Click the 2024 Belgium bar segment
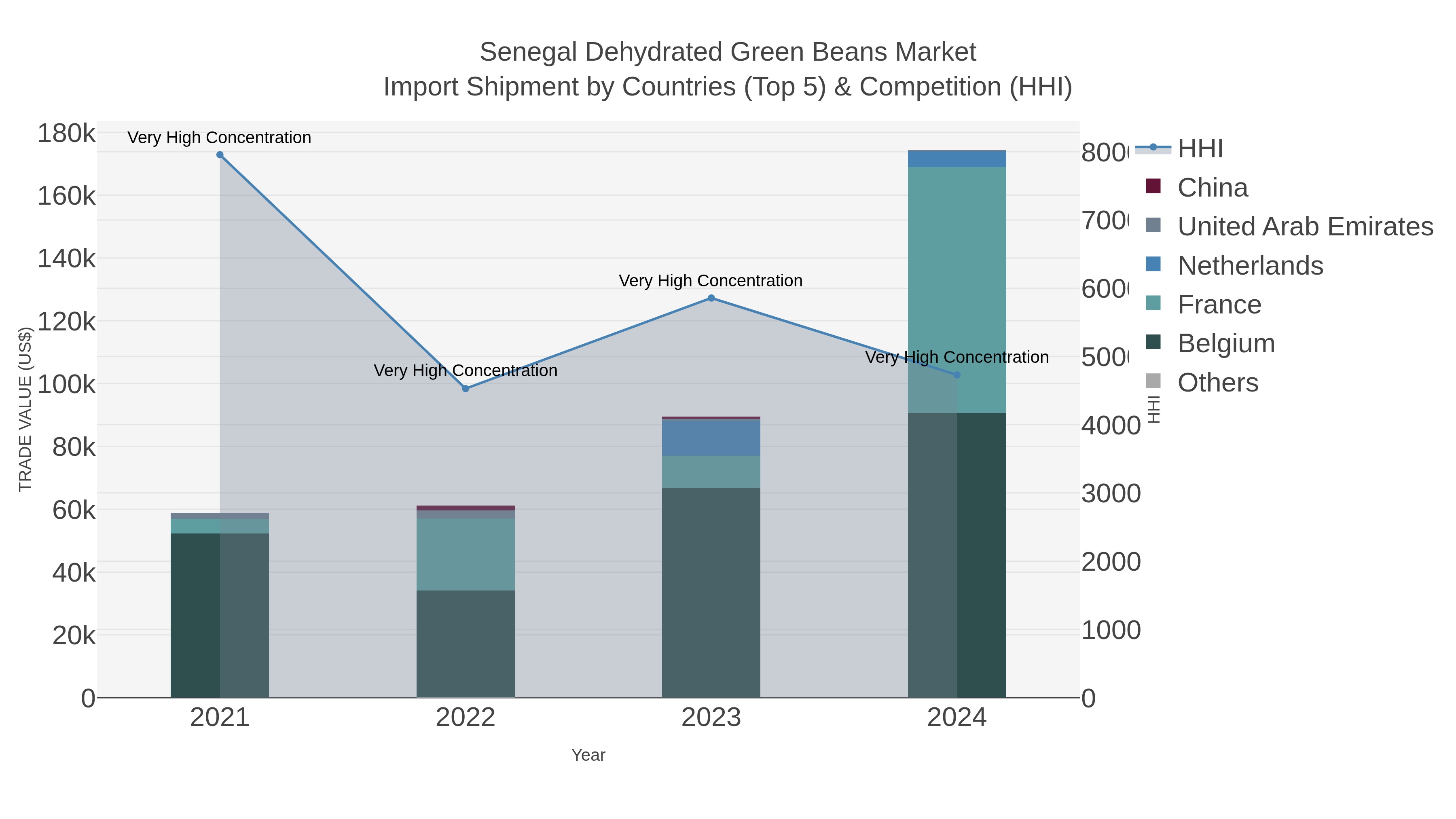The width and height of the screenshot is (1456, 819). click(x=957, y=556)
